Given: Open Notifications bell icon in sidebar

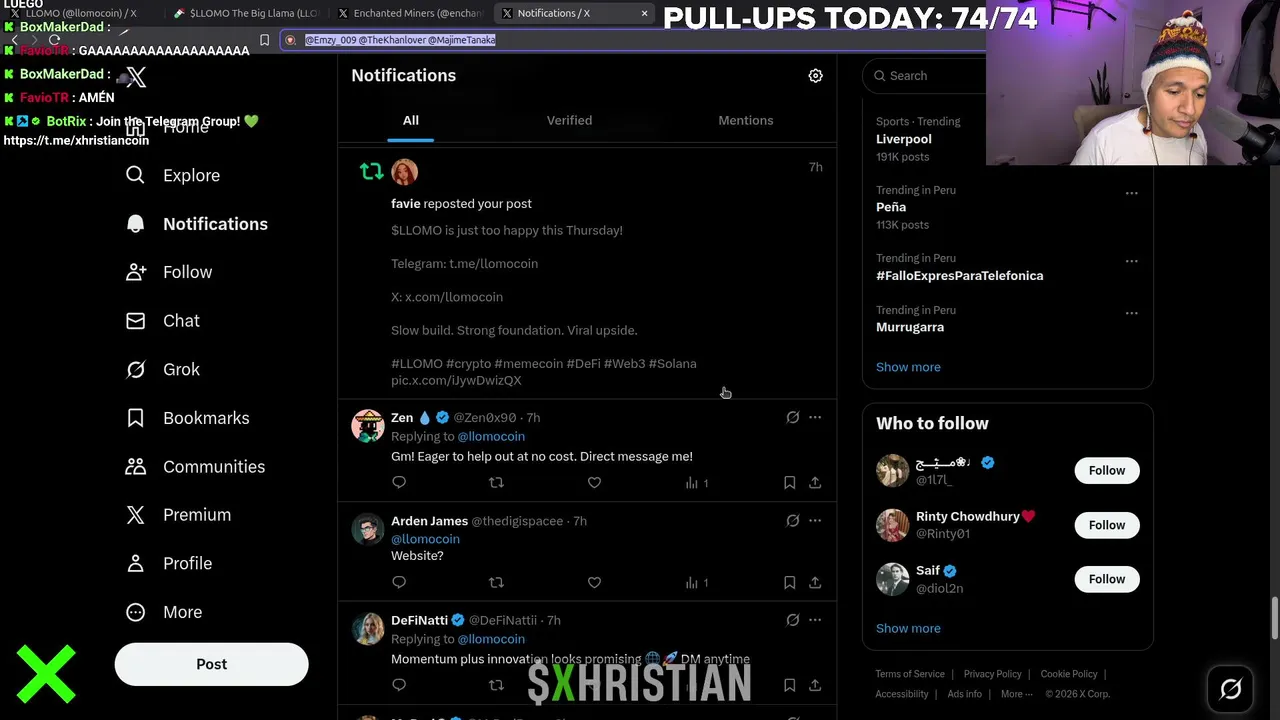Looking at the screenshot, I should pyautogui.click(x=135, y=224).
